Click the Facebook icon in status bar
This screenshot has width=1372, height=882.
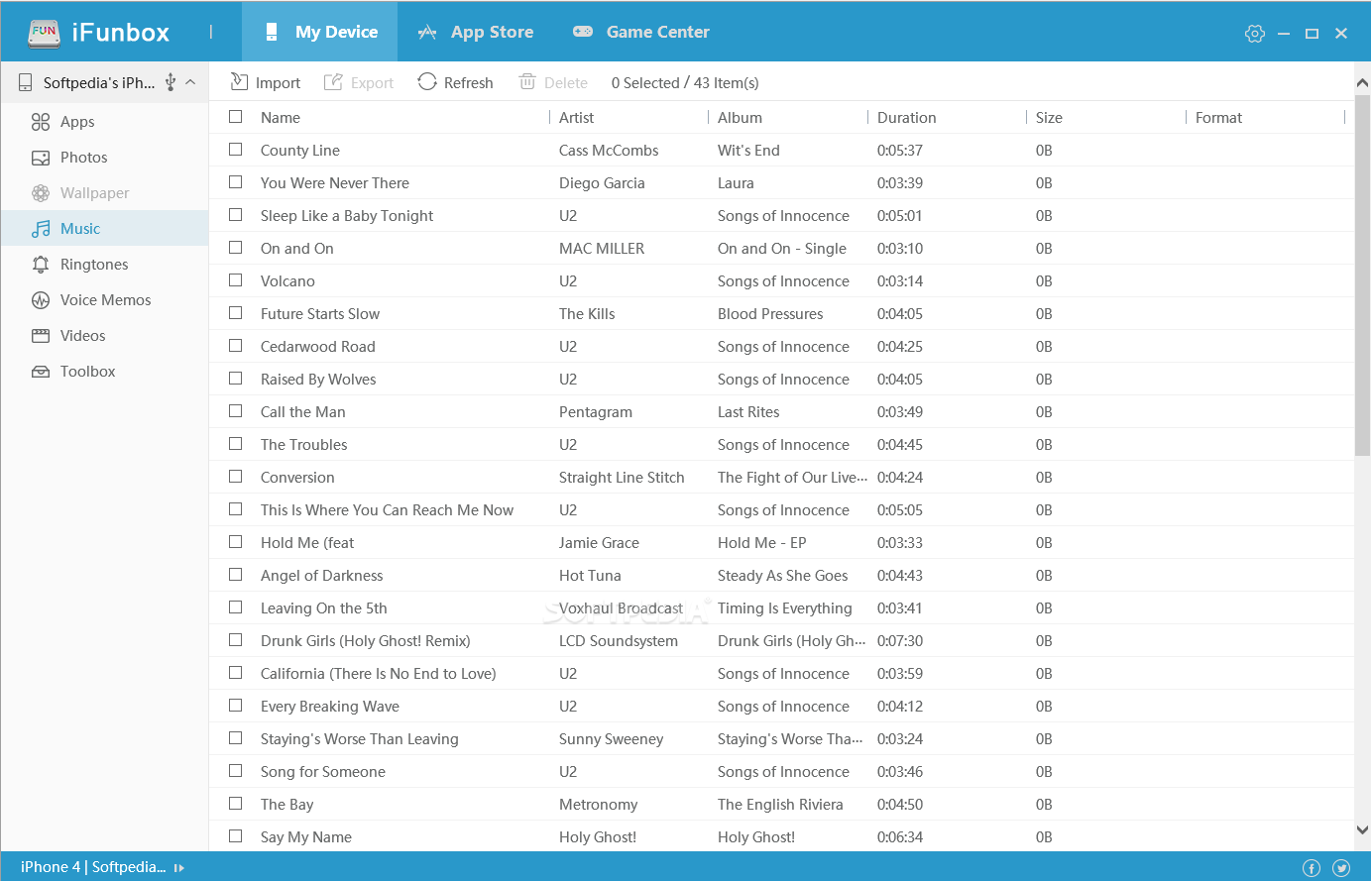pos(1312,868)
